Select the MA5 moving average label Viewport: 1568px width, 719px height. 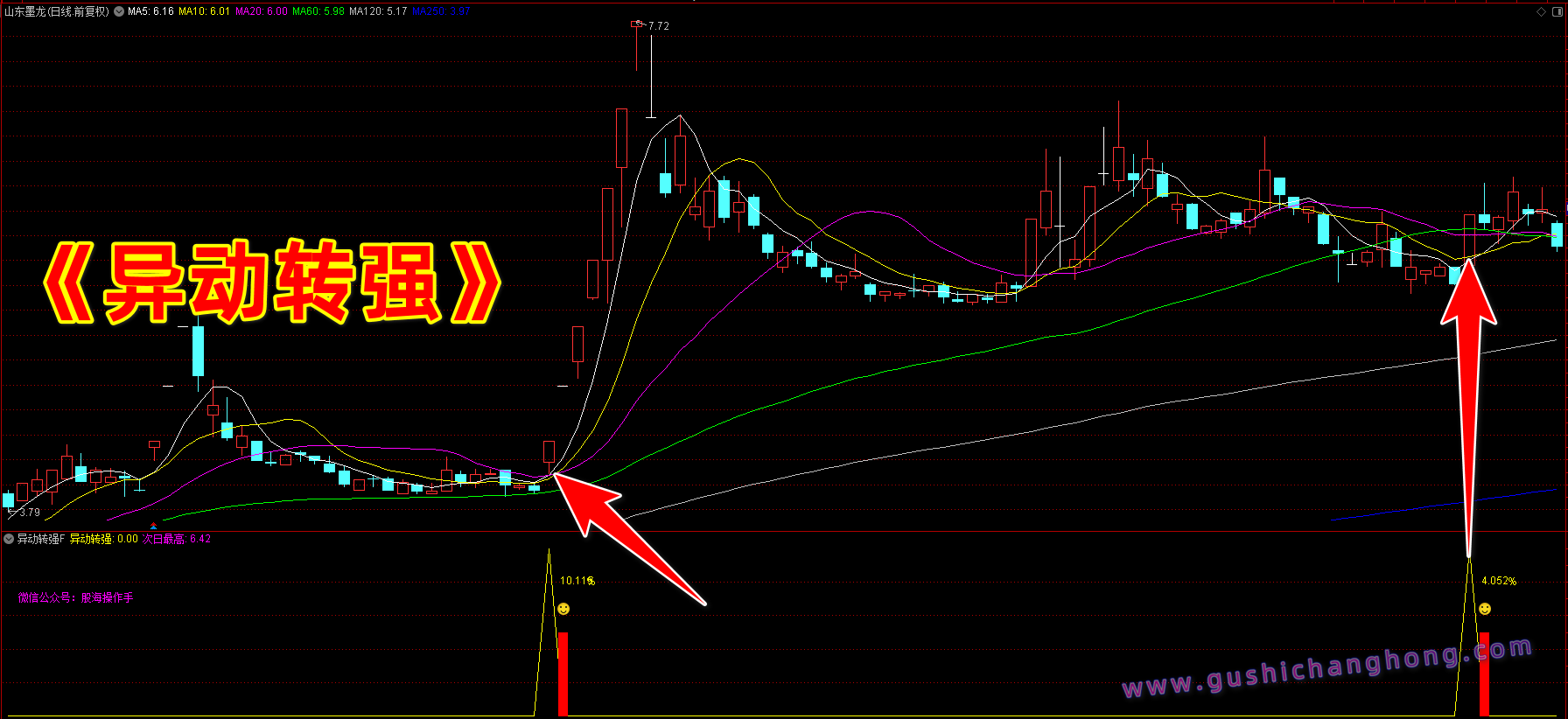coord(150,11)
